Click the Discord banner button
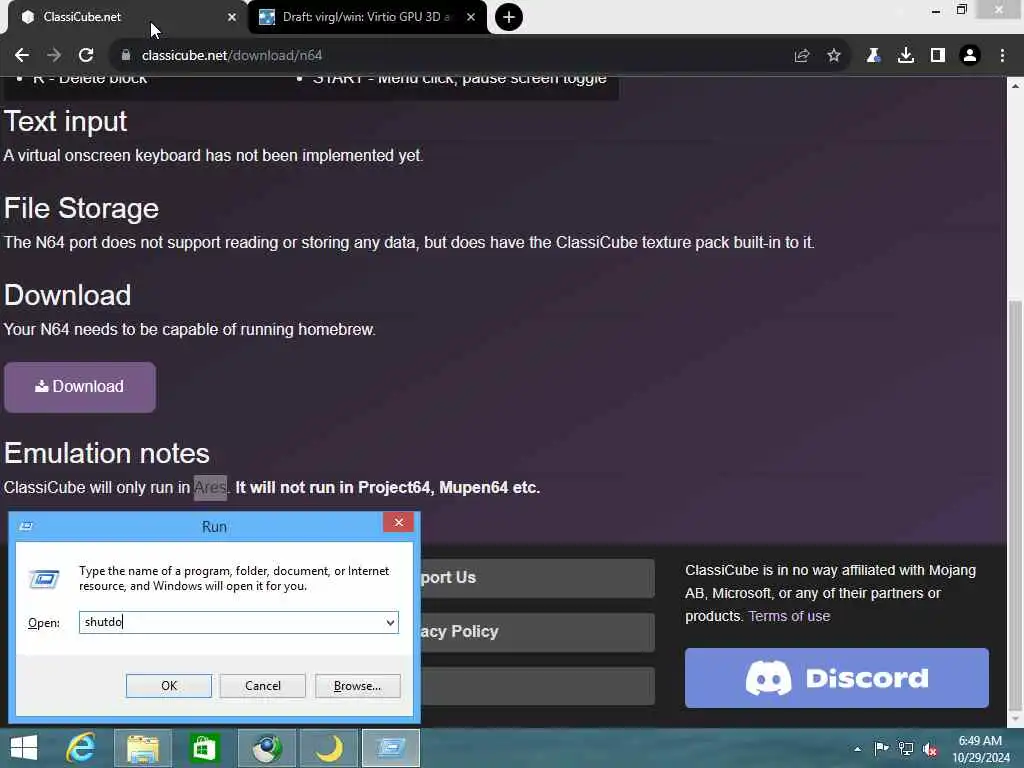The image size is (1024, 768). coord(837,678)
